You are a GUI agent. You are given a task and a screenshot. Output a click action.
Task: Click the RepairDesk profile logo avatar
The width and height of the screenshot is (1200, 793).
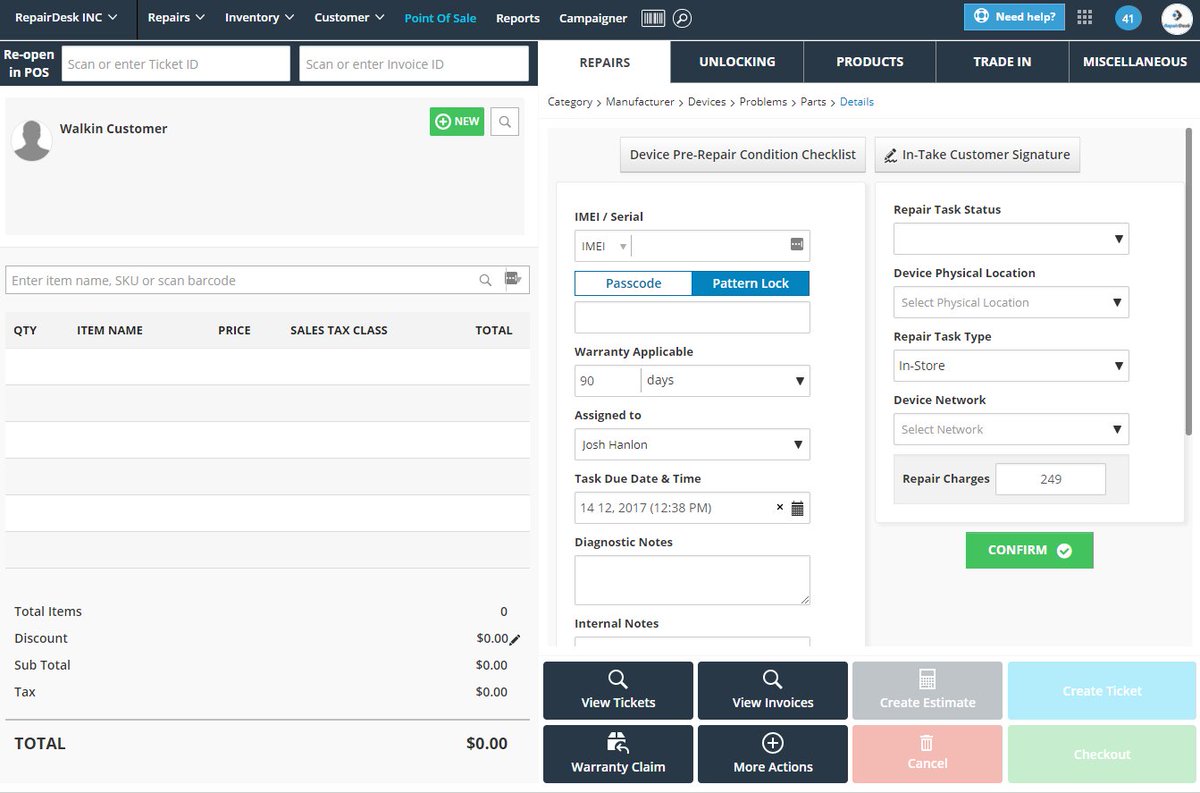tap(1176, 18)
